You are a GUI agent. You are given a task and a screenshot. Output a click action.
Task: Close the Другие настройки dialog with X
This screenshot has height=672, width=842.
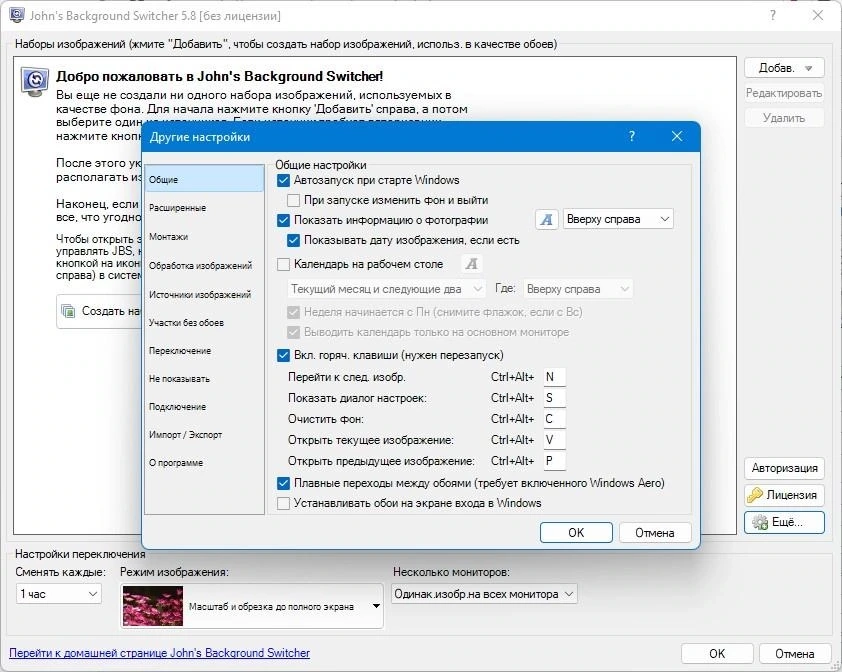point(677,136)
